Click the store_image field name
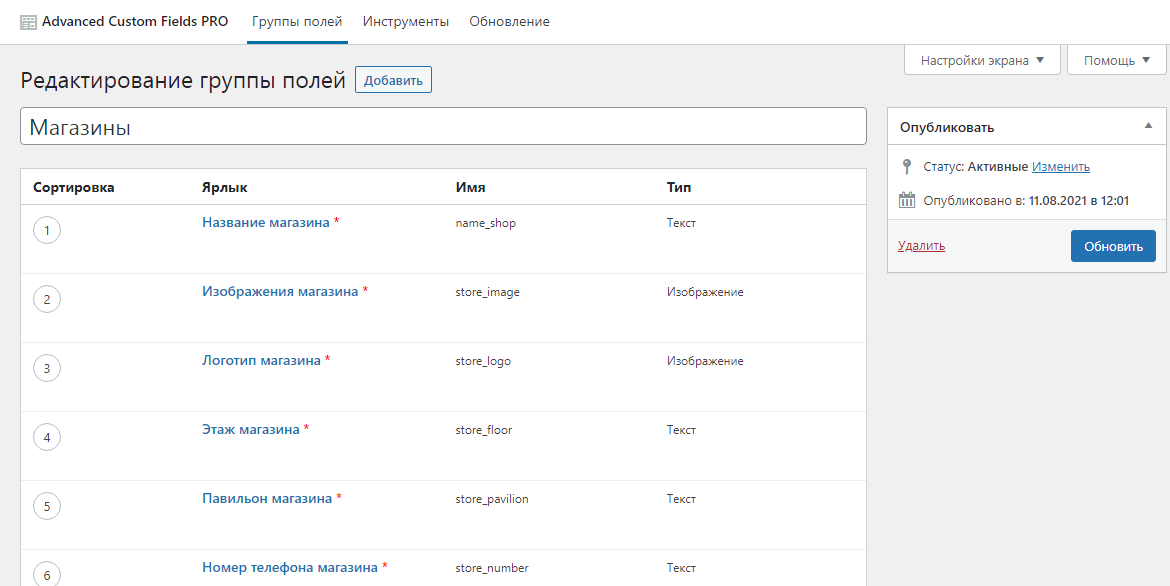The image size is (1170, 586). [x=487, y=292]
